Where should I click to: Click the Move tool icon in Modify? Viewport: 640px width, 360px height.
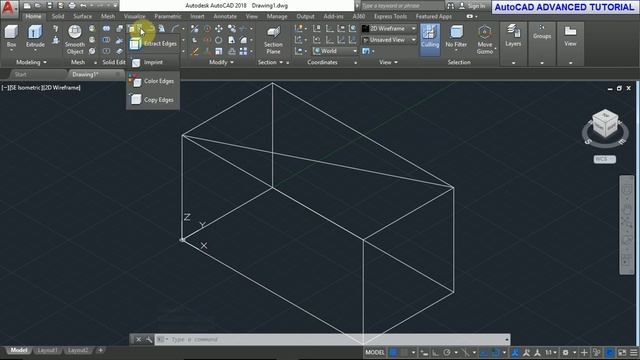pyautogui.click(x=219, y=29)
